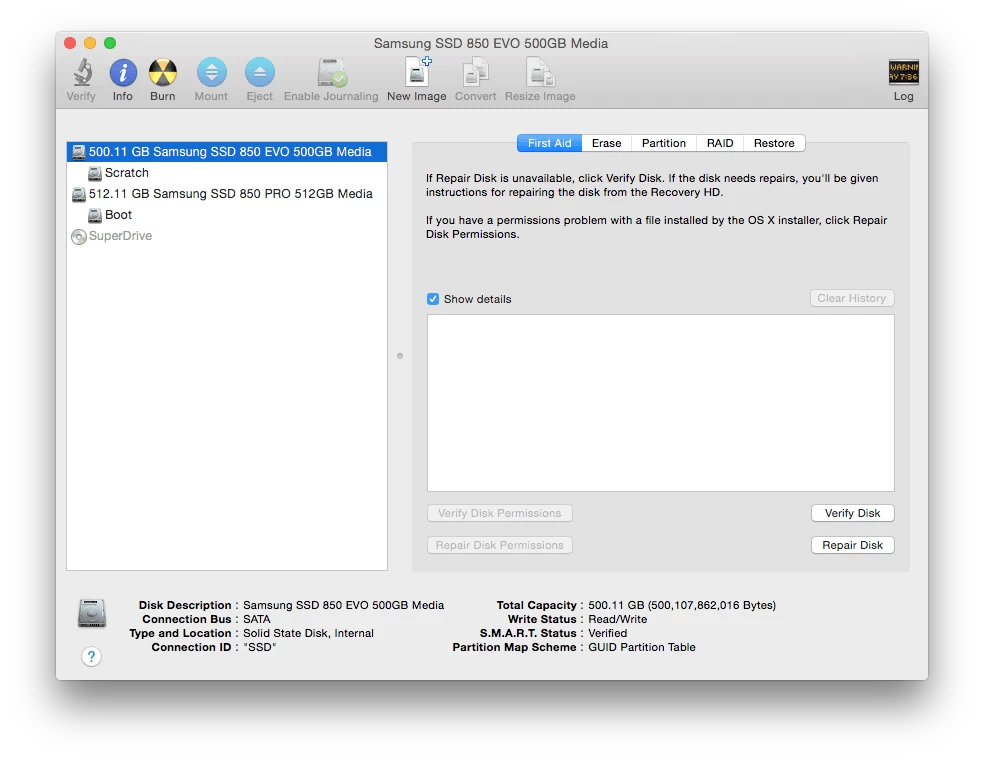Open the Info toolbar icon
Image resolution: width=984 pixels, height=760 pixels.
tap(123, 72)
